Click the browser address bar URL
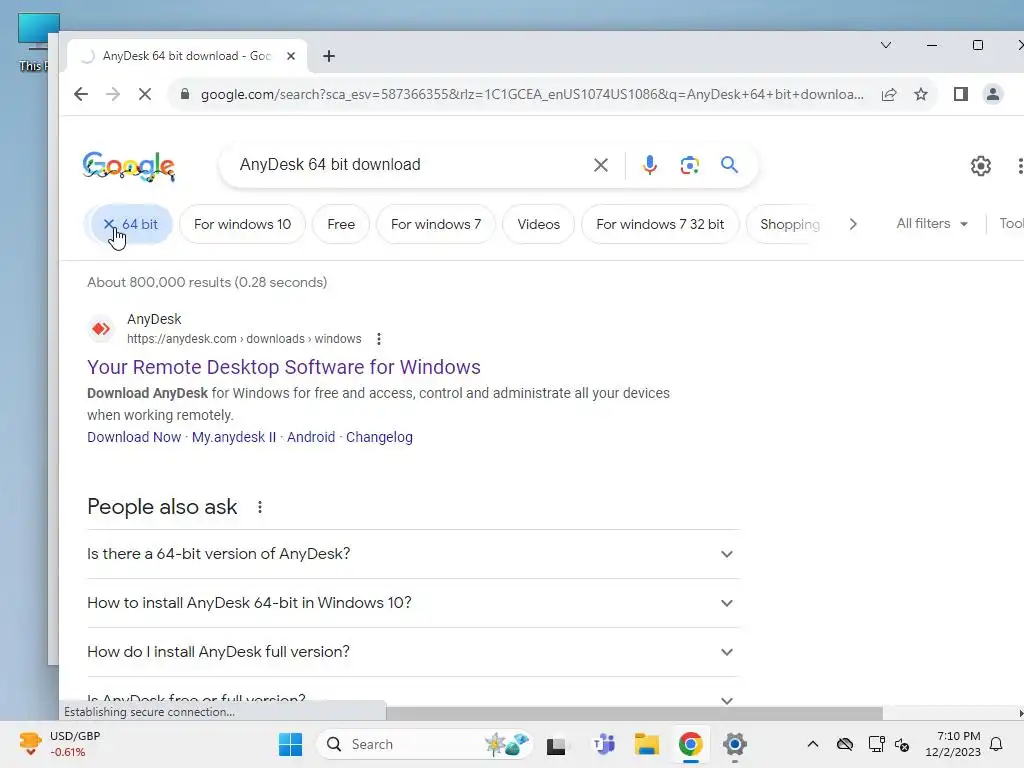The image size is (1024, 768). pyautogui.click(x=532, y=94)
